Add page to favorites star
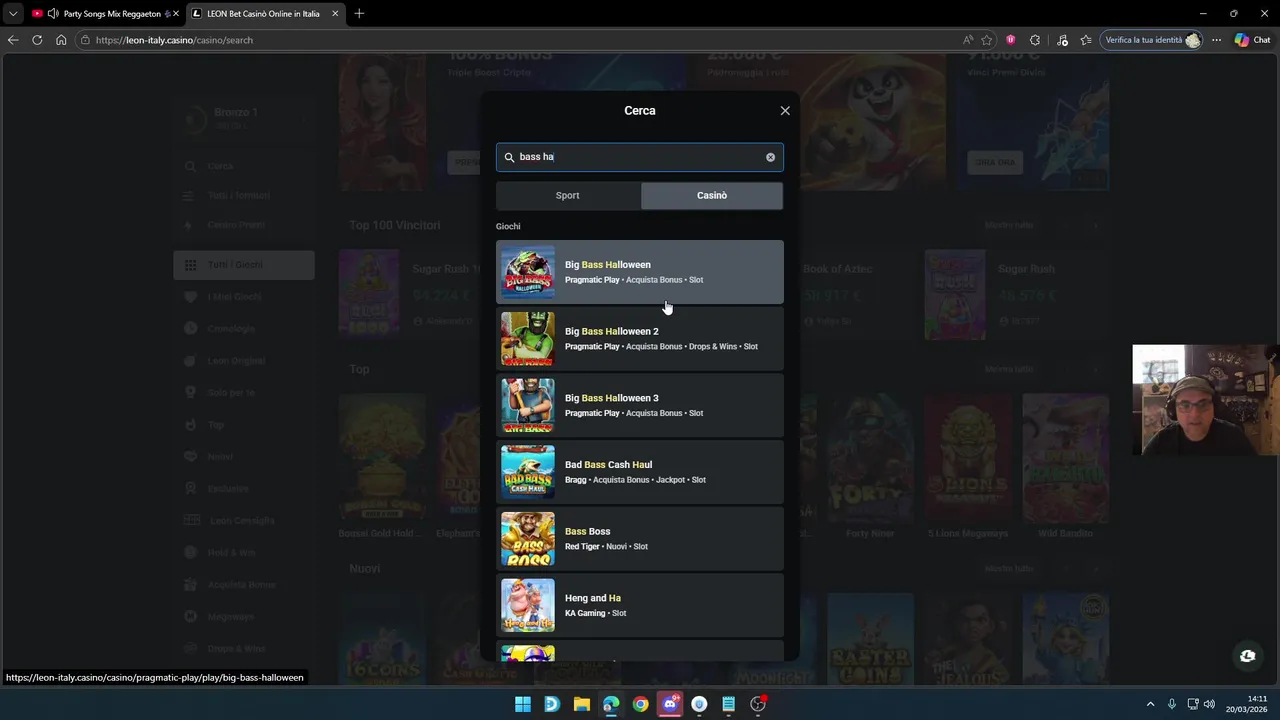This screenshot has height=720, width=1280. [987, 40]
